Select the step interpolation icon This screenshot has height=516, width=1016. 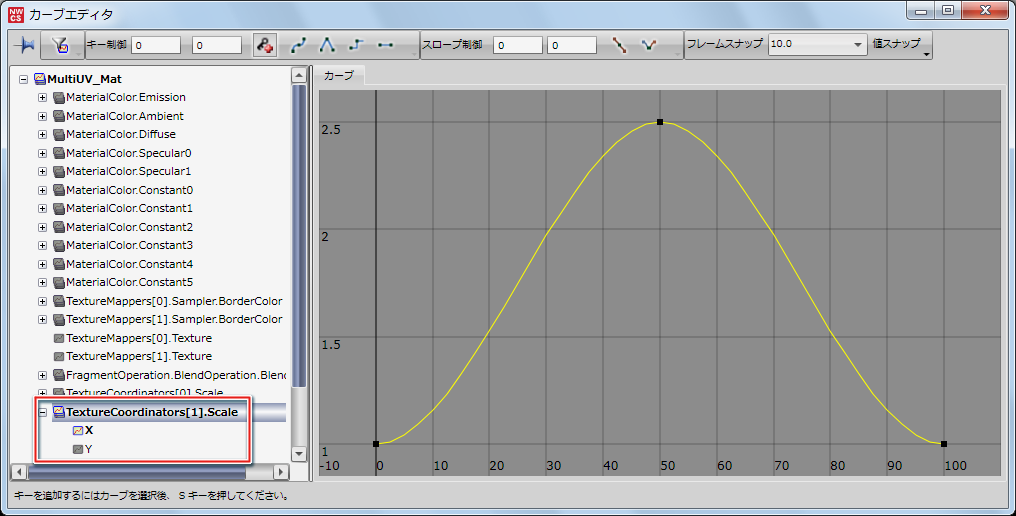(x=356, y=45)
